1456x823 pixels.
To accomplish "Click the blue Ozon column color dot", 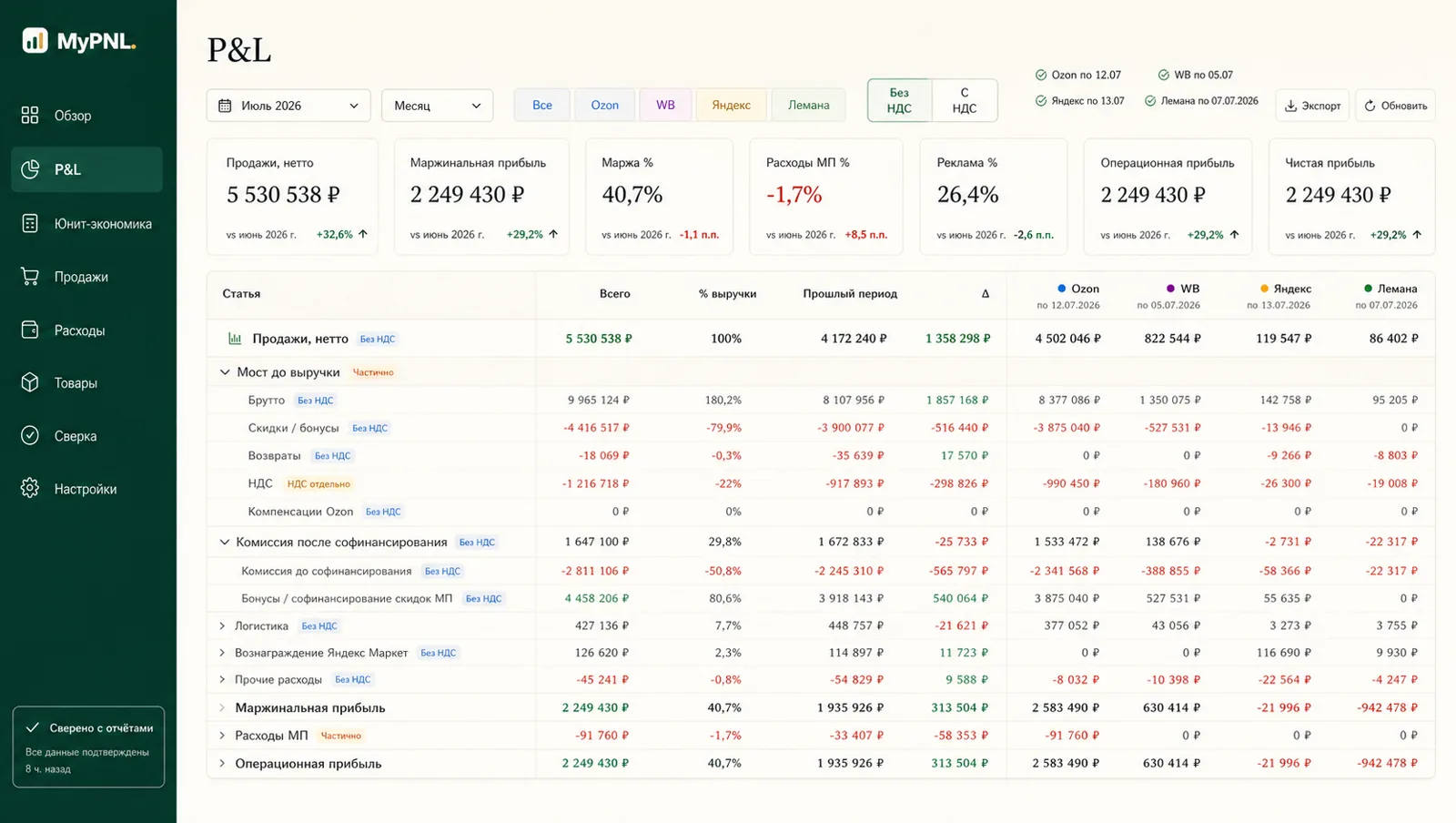I will [1062, 289].
